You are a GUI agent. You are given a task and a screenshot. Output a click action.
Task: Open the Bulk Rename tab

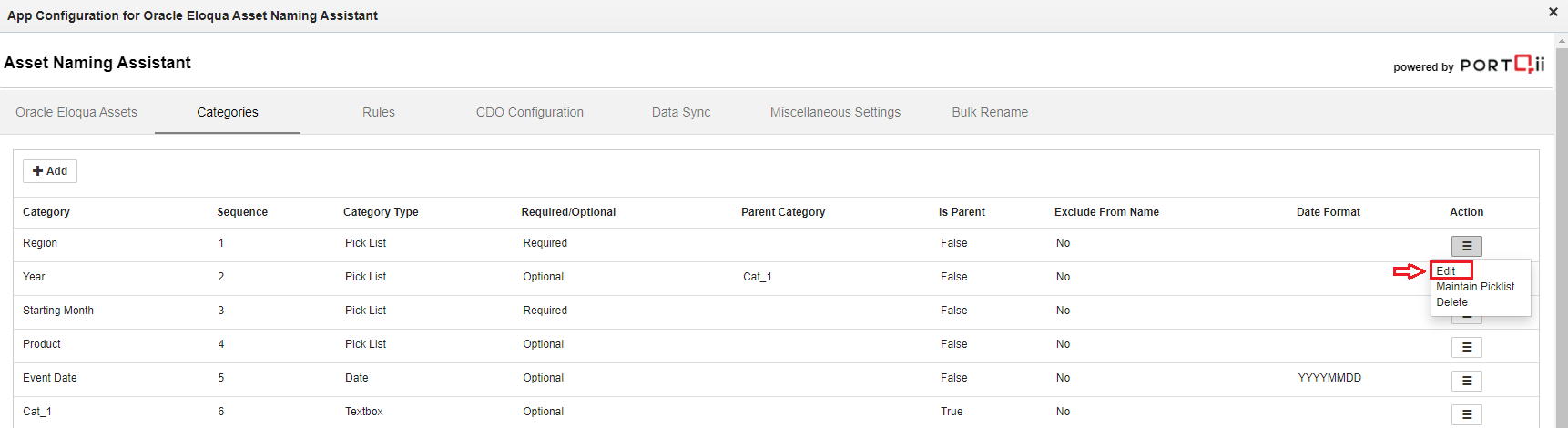click(990, 112)
